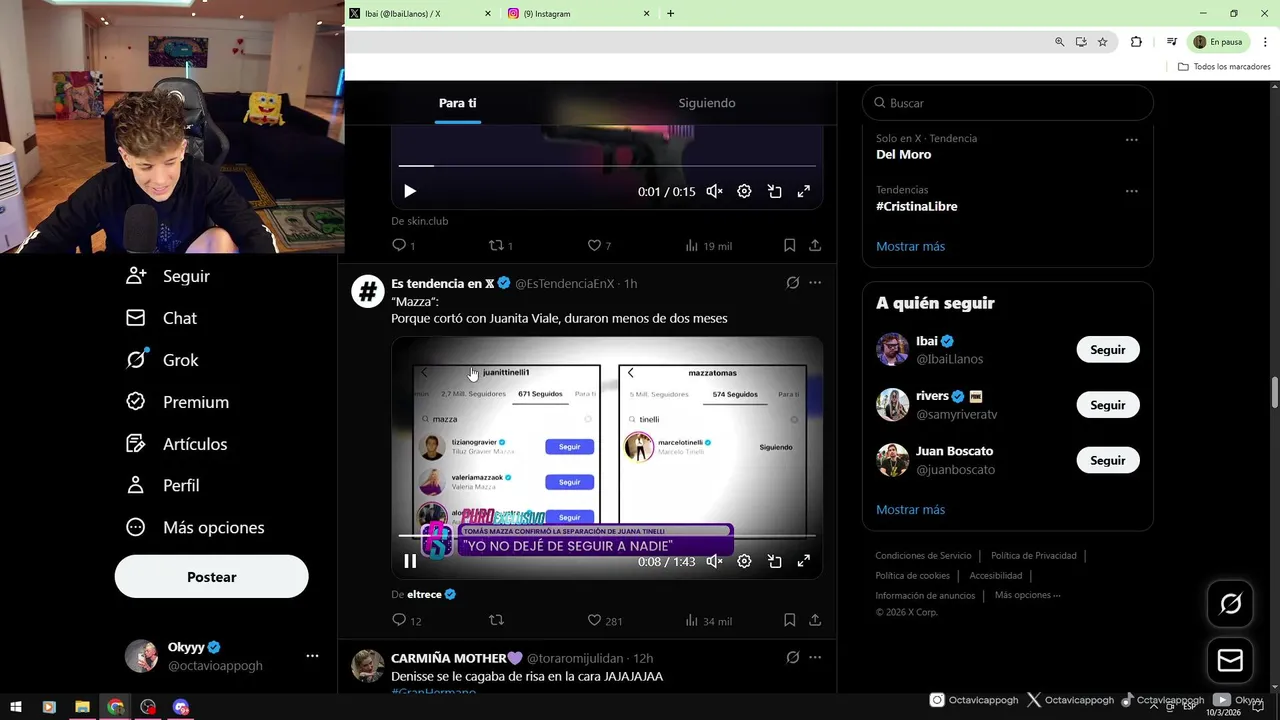
Task: Bookmark the Es tendencia en X post
Action: pos(789,620)
